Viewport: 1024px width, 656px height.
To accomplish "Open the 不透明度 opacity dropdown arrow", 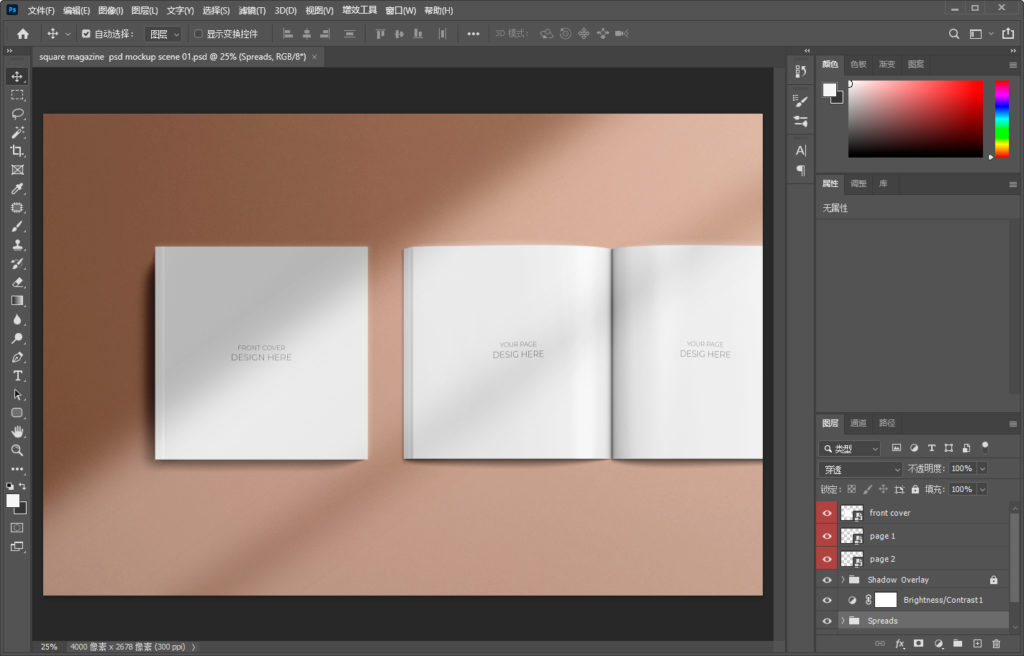I will point(982,468).
